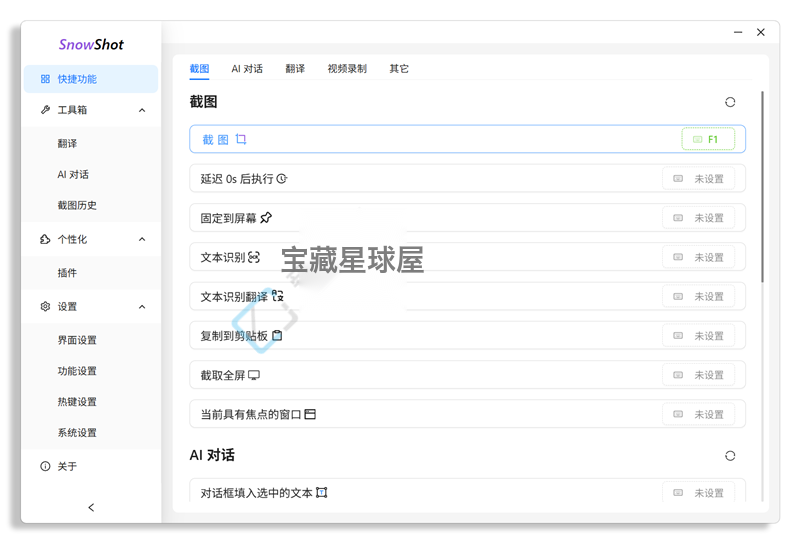
Task: Collapse the 设置 group chevron
Action: coord(142,307)
